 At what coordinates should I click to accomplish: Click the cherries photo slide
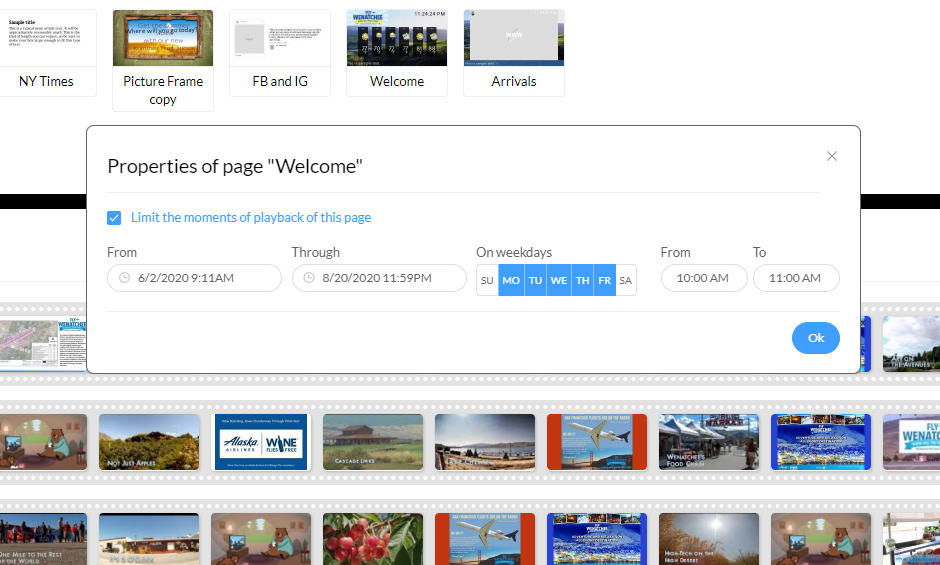373,539
